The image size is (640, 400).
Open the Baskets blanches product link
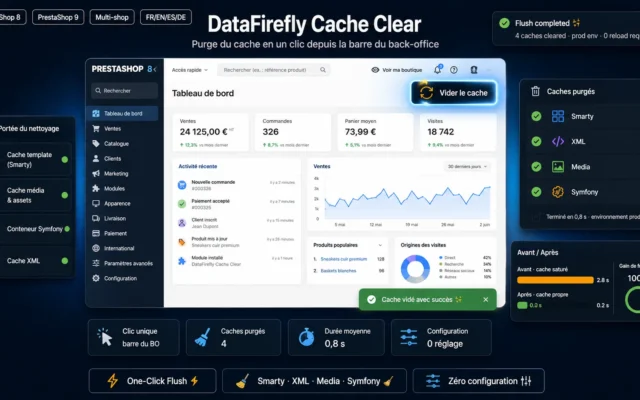click(x=338, y=271)
